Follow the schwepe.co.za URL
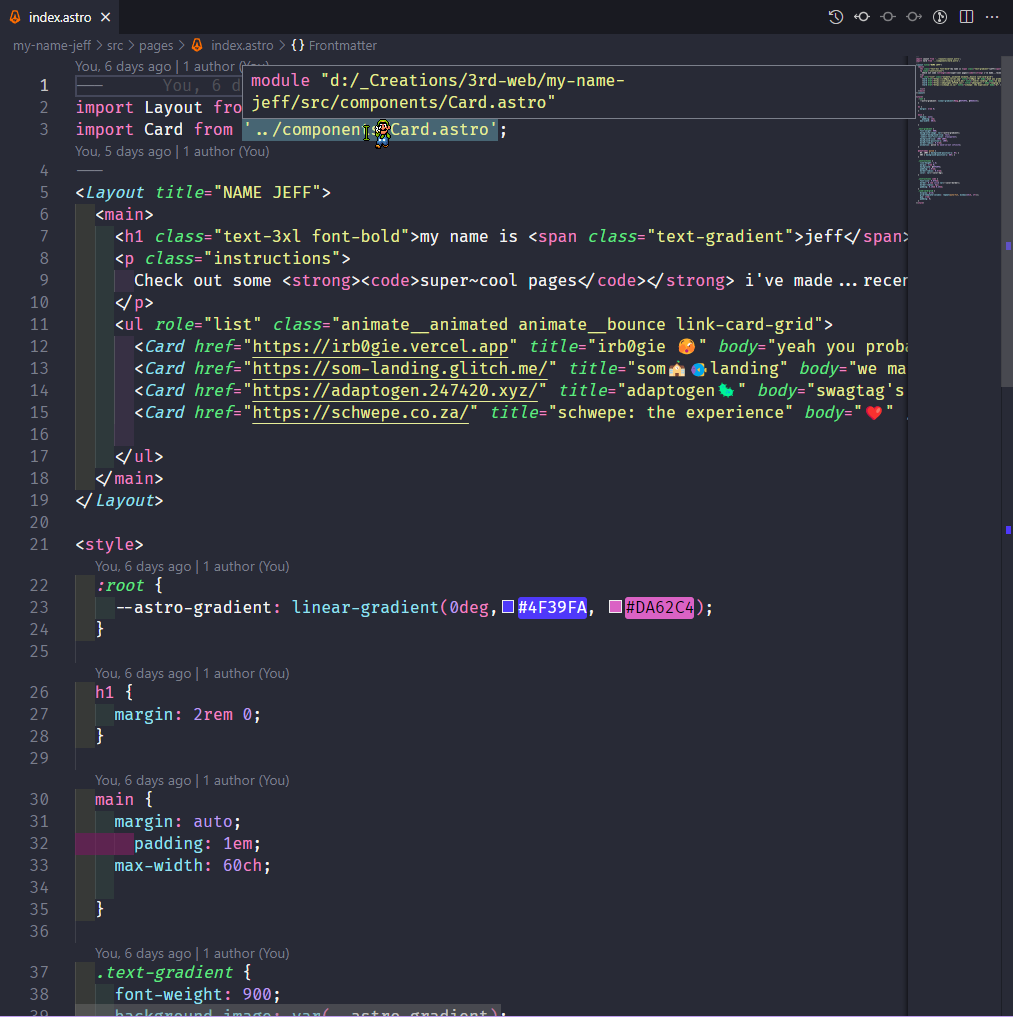The width and height of the screenshot is (1013, 1017). click(359, 413)
